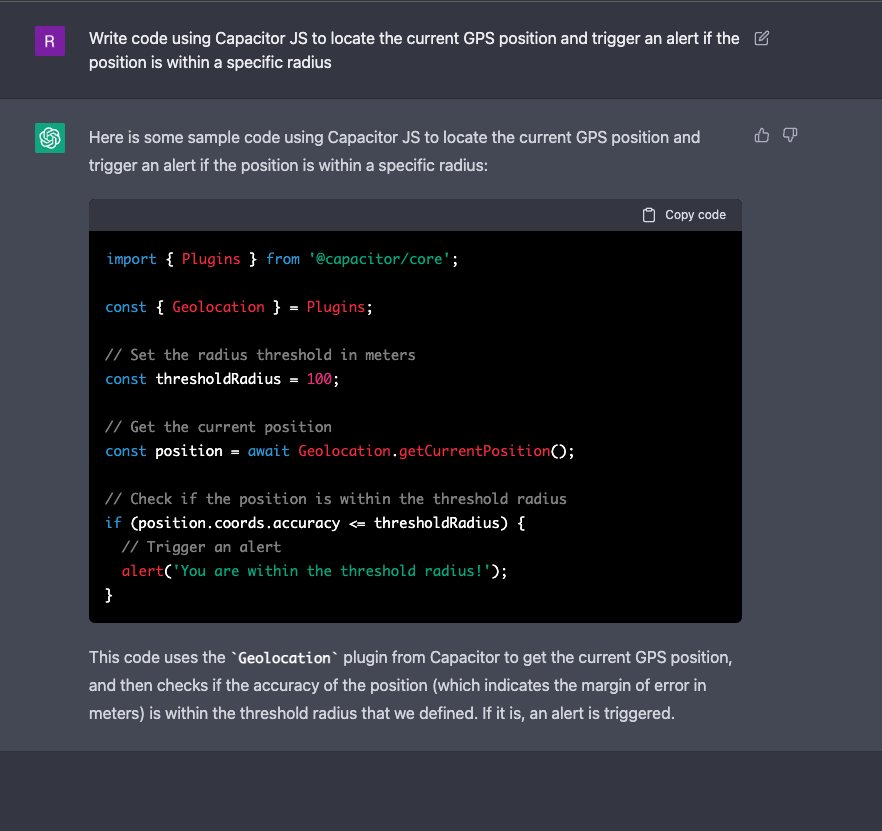Give the response a thumbs up
Image resolution: width=882 pixels, height=831 pixels.
click(762, 135)
